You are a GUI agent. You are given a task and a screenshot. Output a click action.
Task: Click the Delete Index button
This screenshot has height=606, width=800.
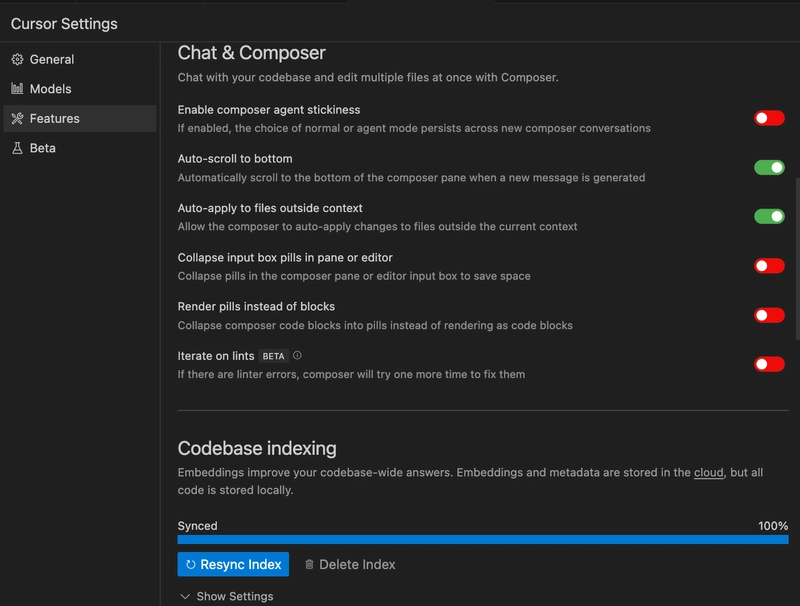[x=350, y=564]
